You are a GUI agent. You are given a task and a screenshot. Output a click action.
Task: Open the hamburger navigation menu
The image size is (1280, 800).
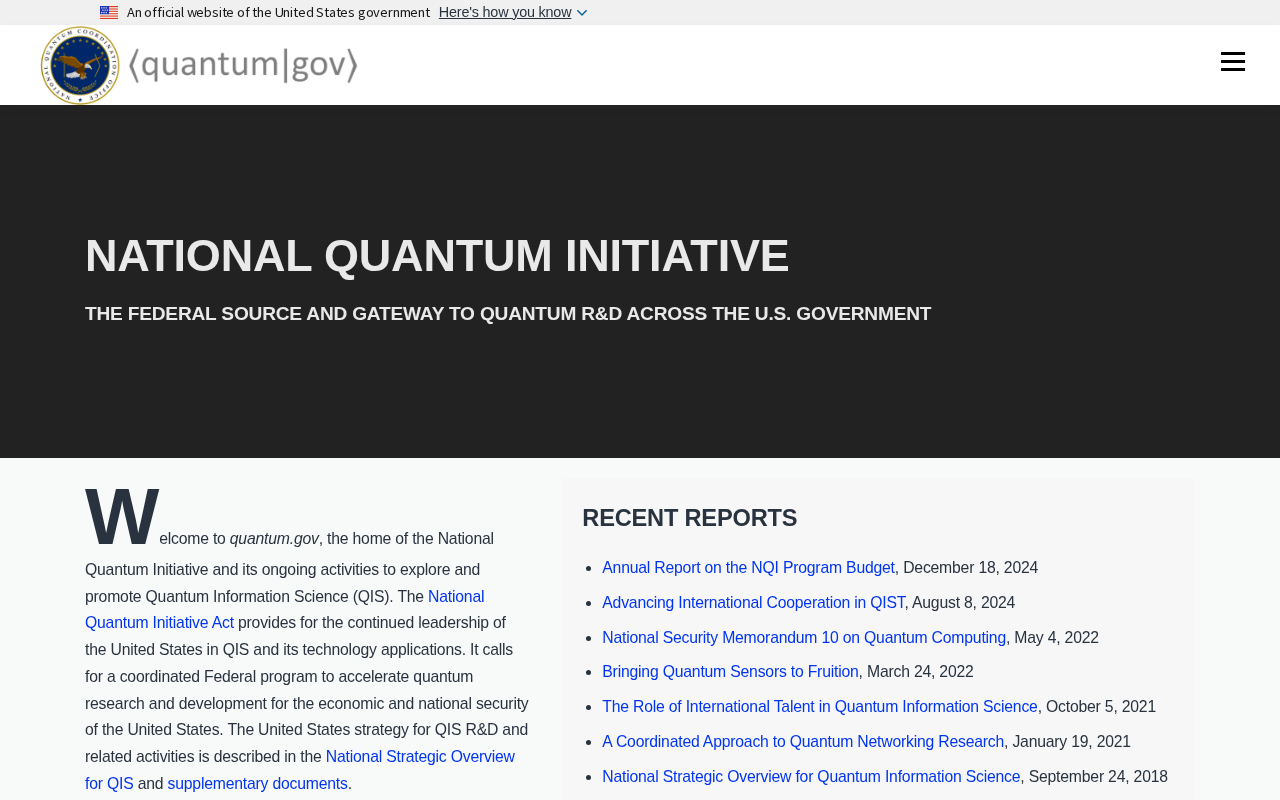pyautogui.click(x=1232, y=62)
